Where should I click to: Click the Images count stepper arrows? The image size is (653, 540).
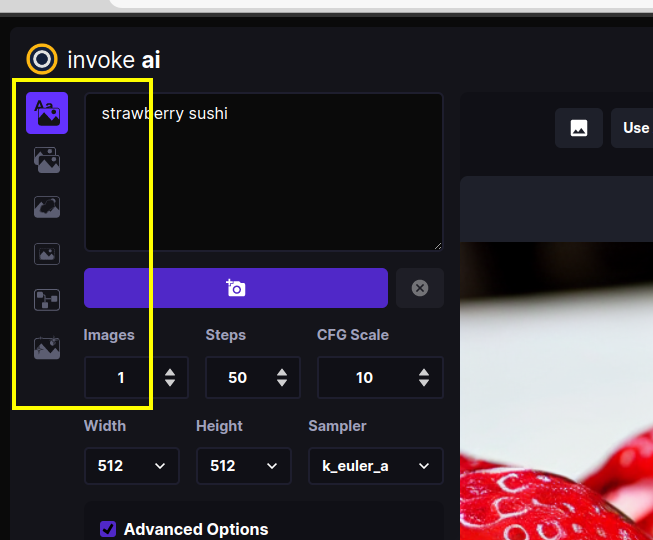tap(170, 378)
